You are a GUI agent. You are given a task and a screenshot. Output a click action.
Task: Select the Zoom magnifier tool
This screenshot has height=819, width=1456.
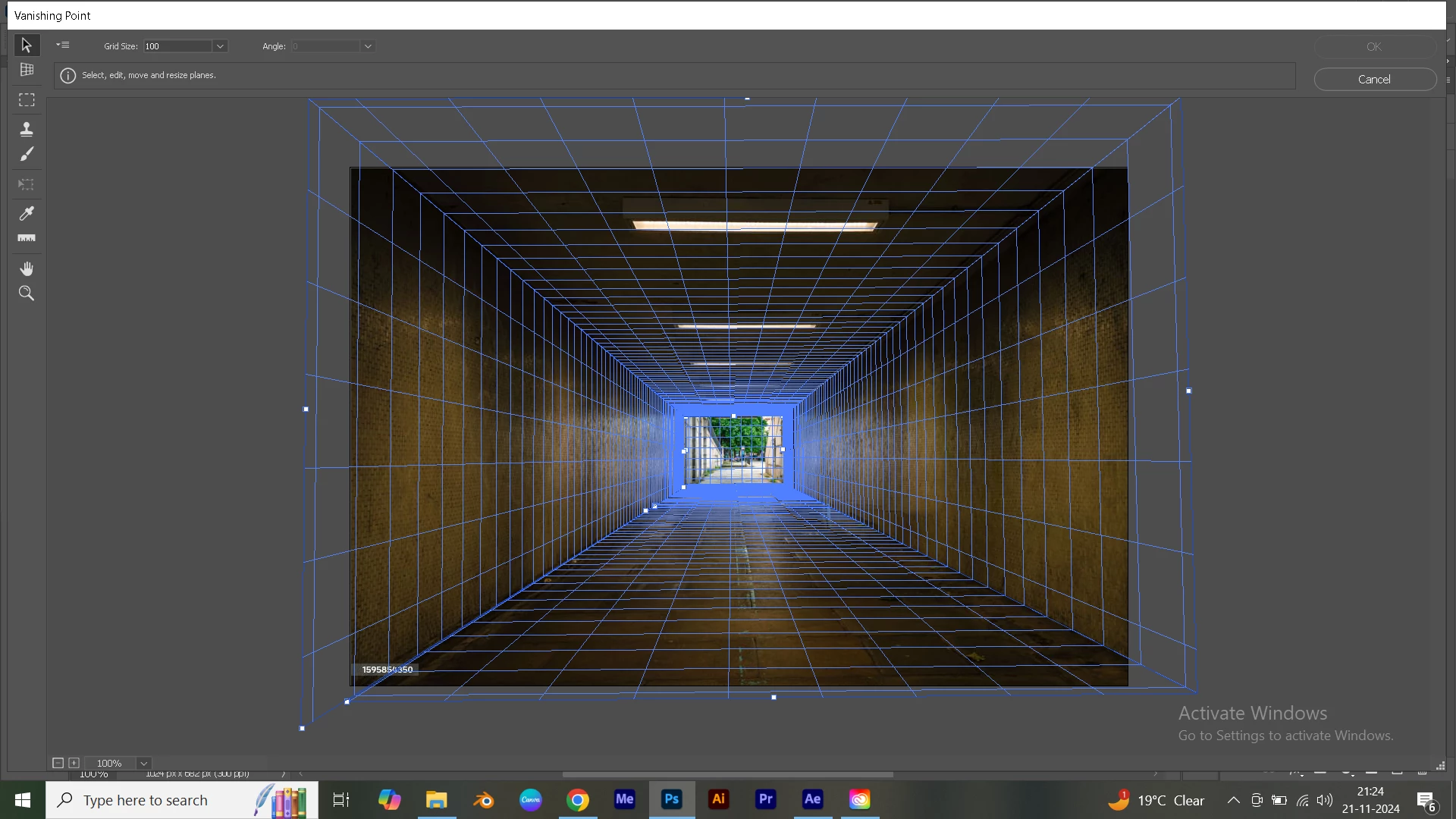point(27,293)
